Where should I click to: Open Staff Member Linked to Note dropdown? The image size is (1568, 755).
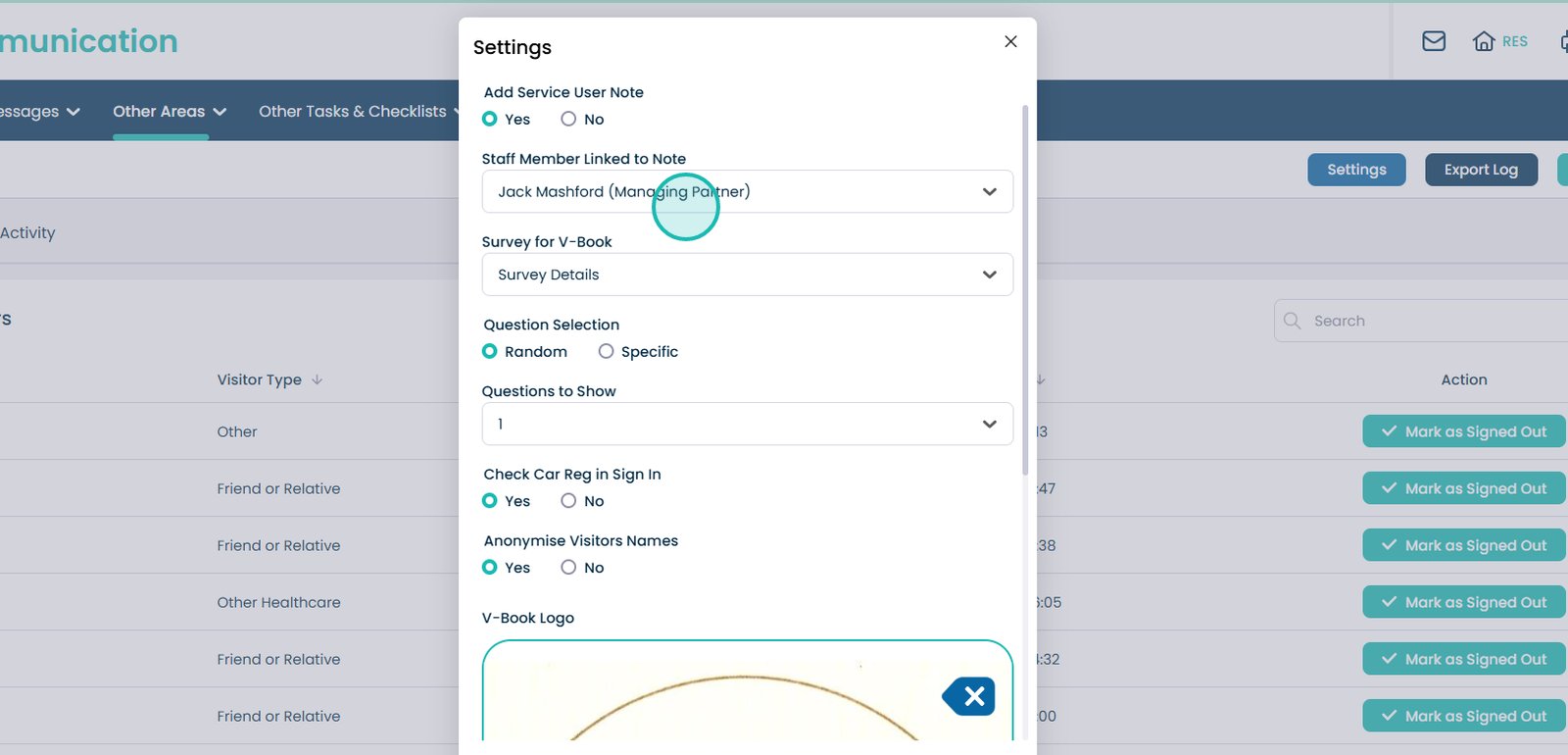point(747,192)
